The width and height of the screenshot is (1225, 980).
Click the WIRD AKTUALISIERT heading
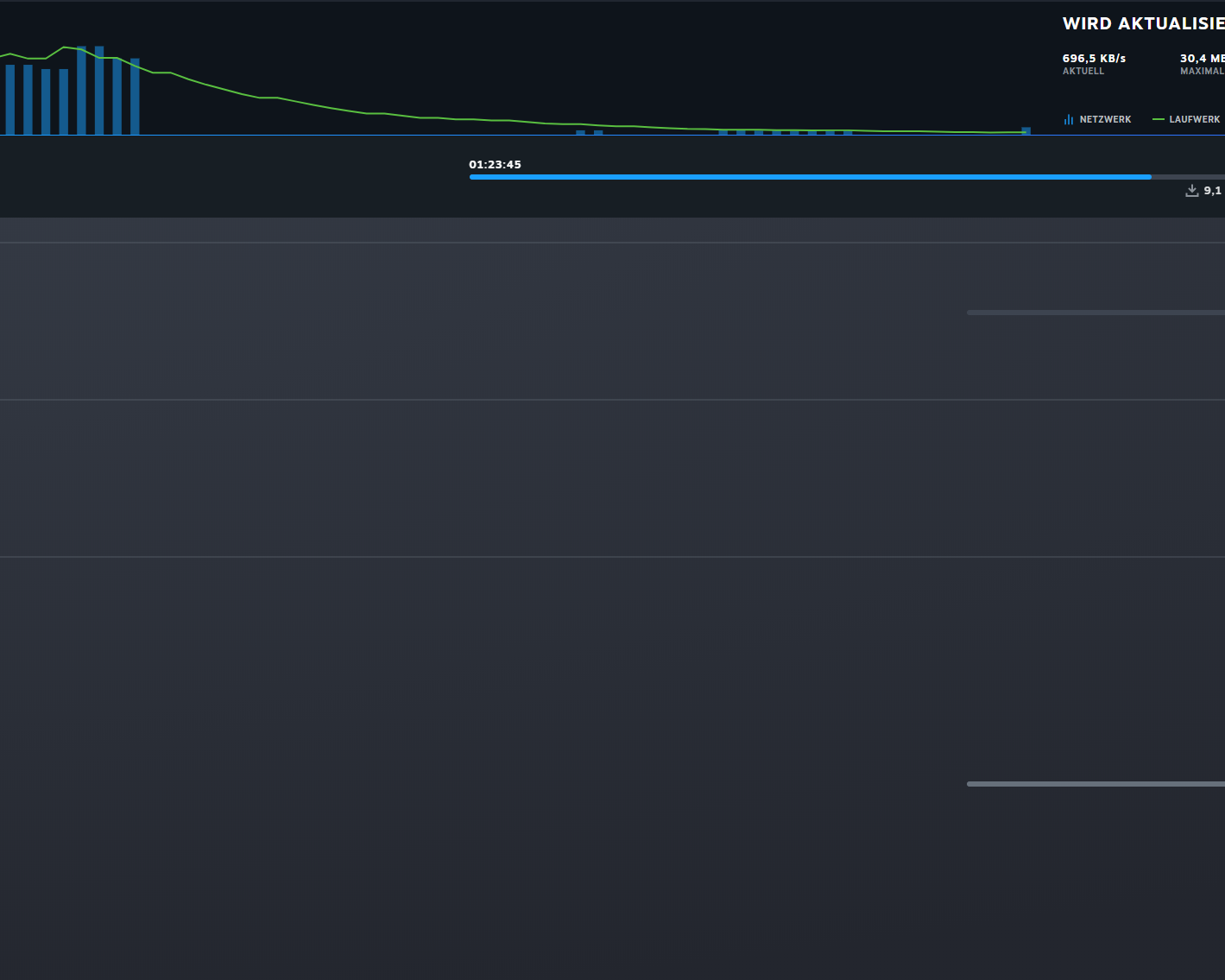coord(1144,24)
